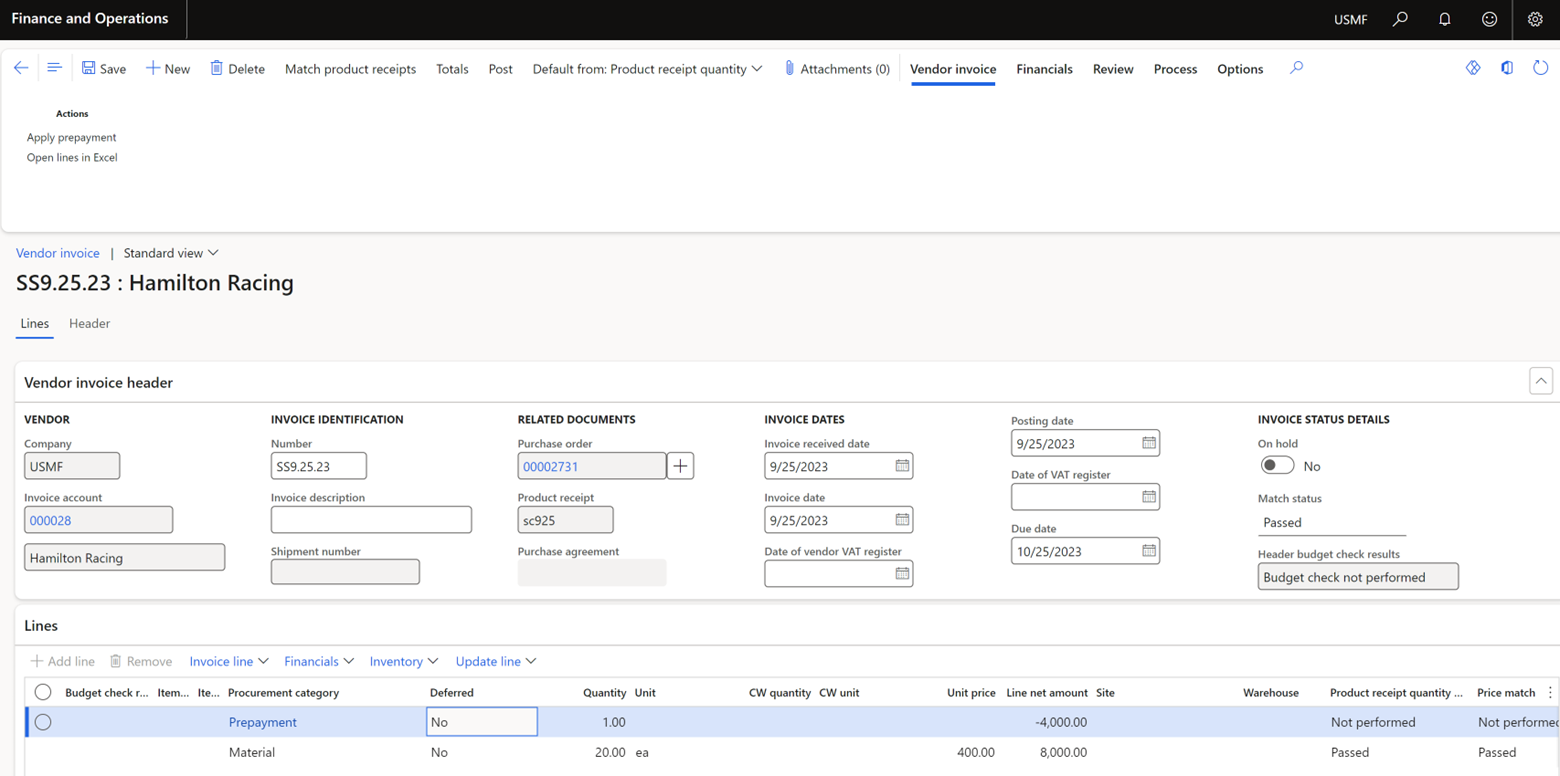The height and width of the screenshot is (776, 1560).
Task: Select the Prepayment line row radio button
Action: pos(43,722)
